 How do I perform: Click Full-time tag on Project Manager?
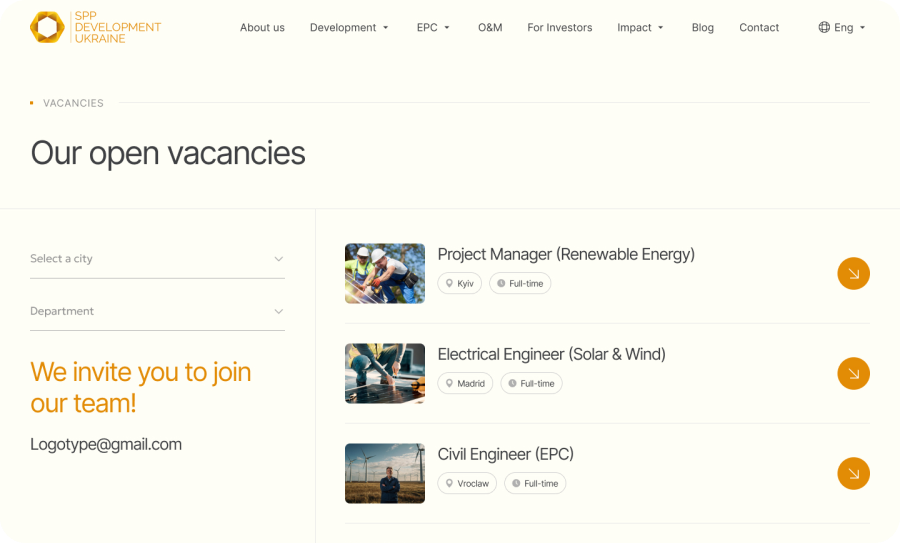(x=520, y=284)
